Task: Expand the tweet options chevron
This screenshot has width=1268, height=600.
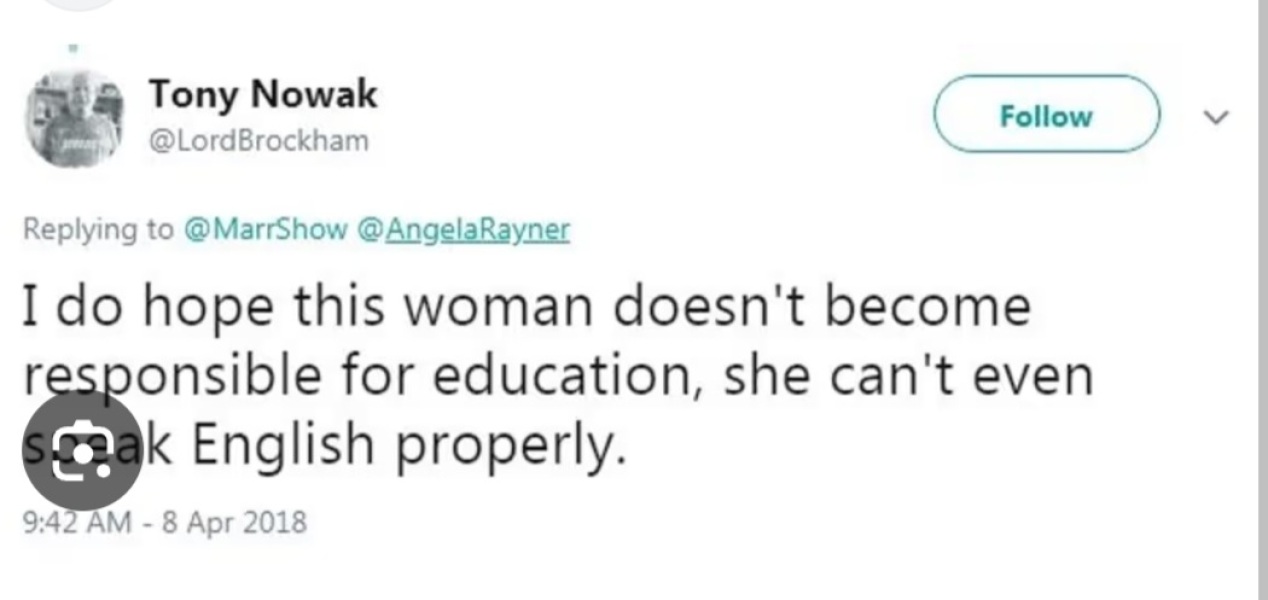Action: (x=1215, y=117)
